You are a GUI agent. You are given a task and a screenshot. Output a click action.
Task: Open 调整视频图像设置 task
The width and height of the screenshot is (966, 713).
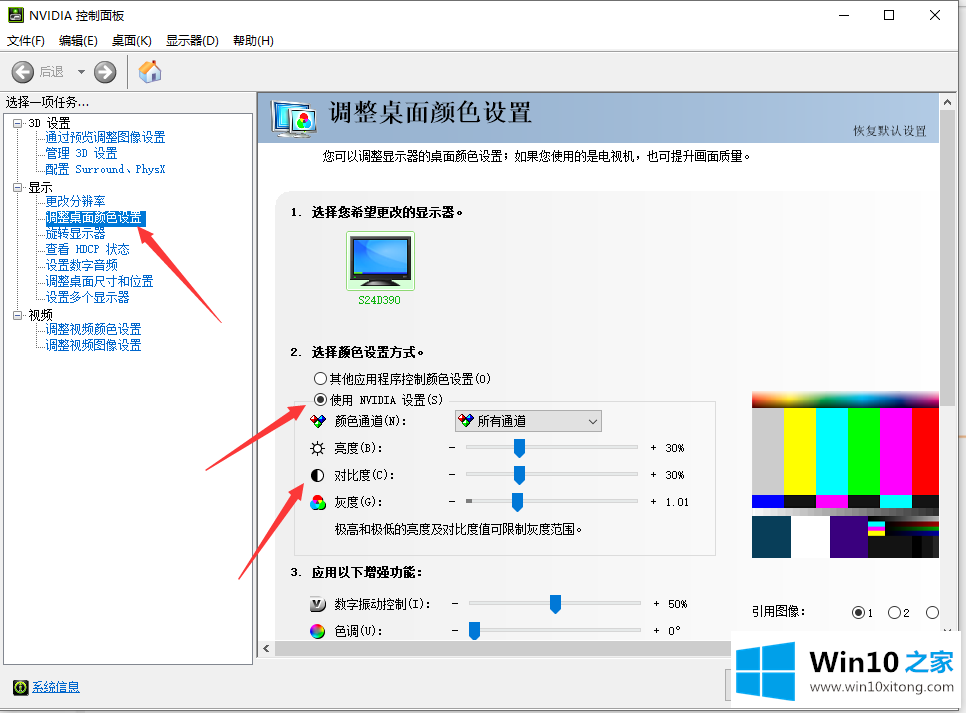[x=94, y=345]
